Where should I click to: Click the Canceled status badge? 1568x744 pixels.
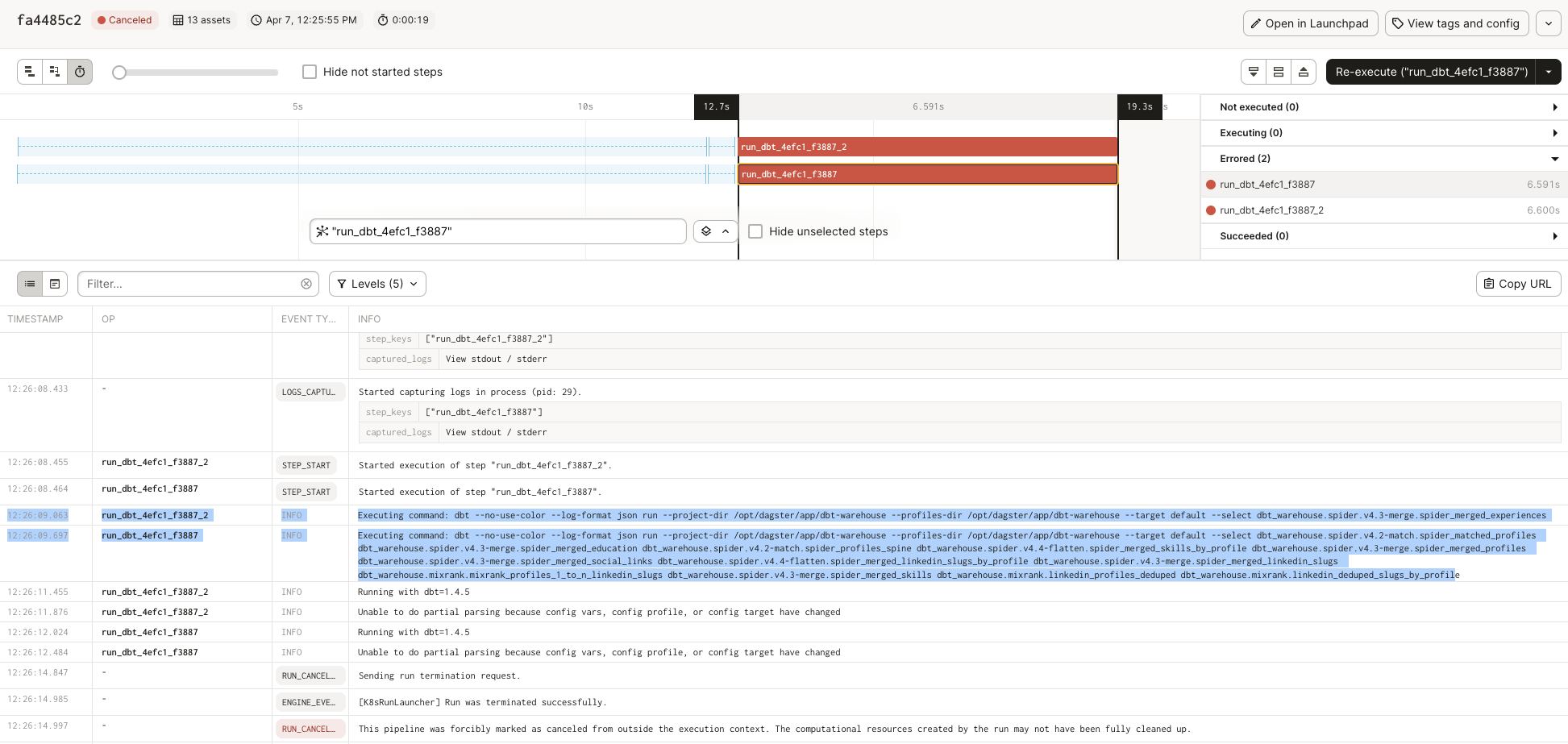(x=125, y=20)
